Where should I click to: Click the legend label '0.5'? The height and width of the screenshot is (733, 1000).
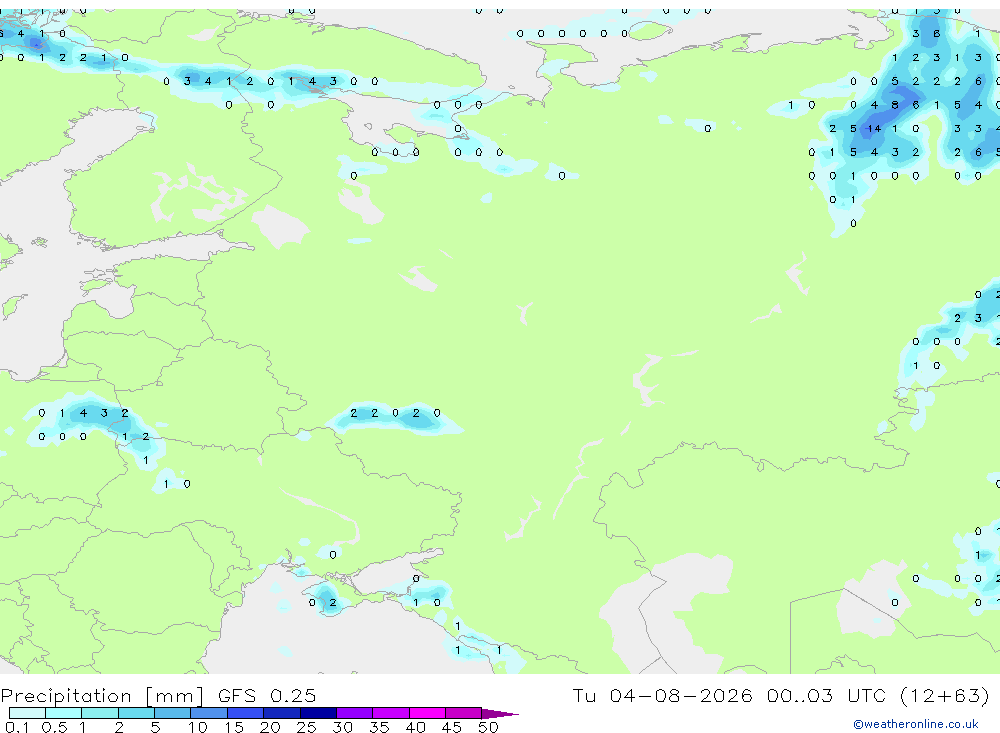[x=55, y=727]
